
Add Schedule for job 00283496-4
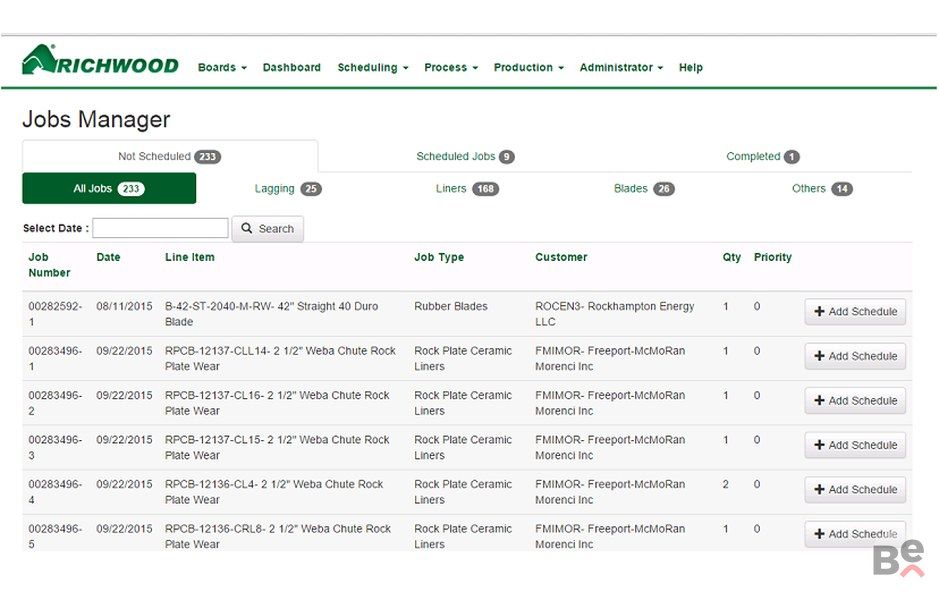coord(855,490)
